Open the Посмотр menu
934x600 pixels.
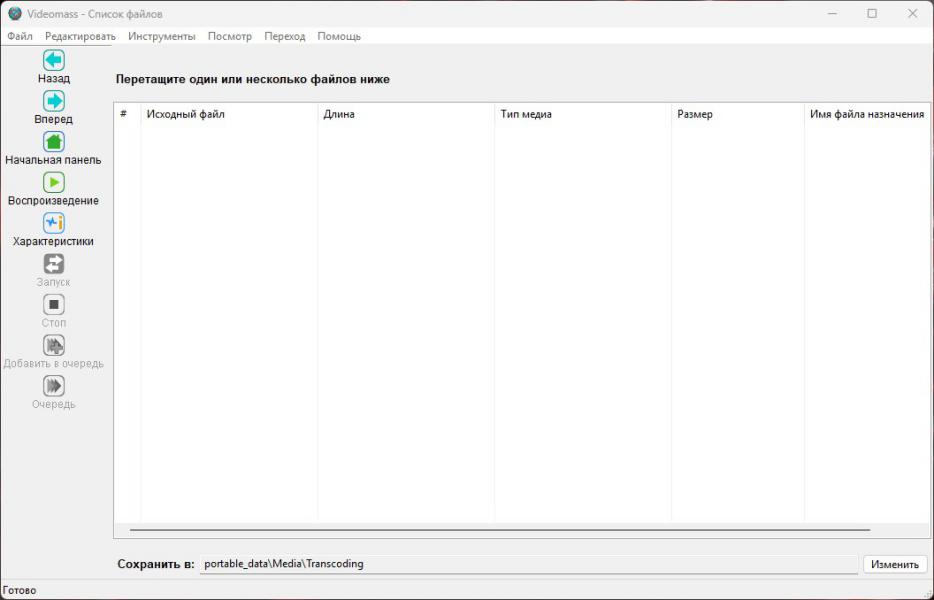[229, 36]
